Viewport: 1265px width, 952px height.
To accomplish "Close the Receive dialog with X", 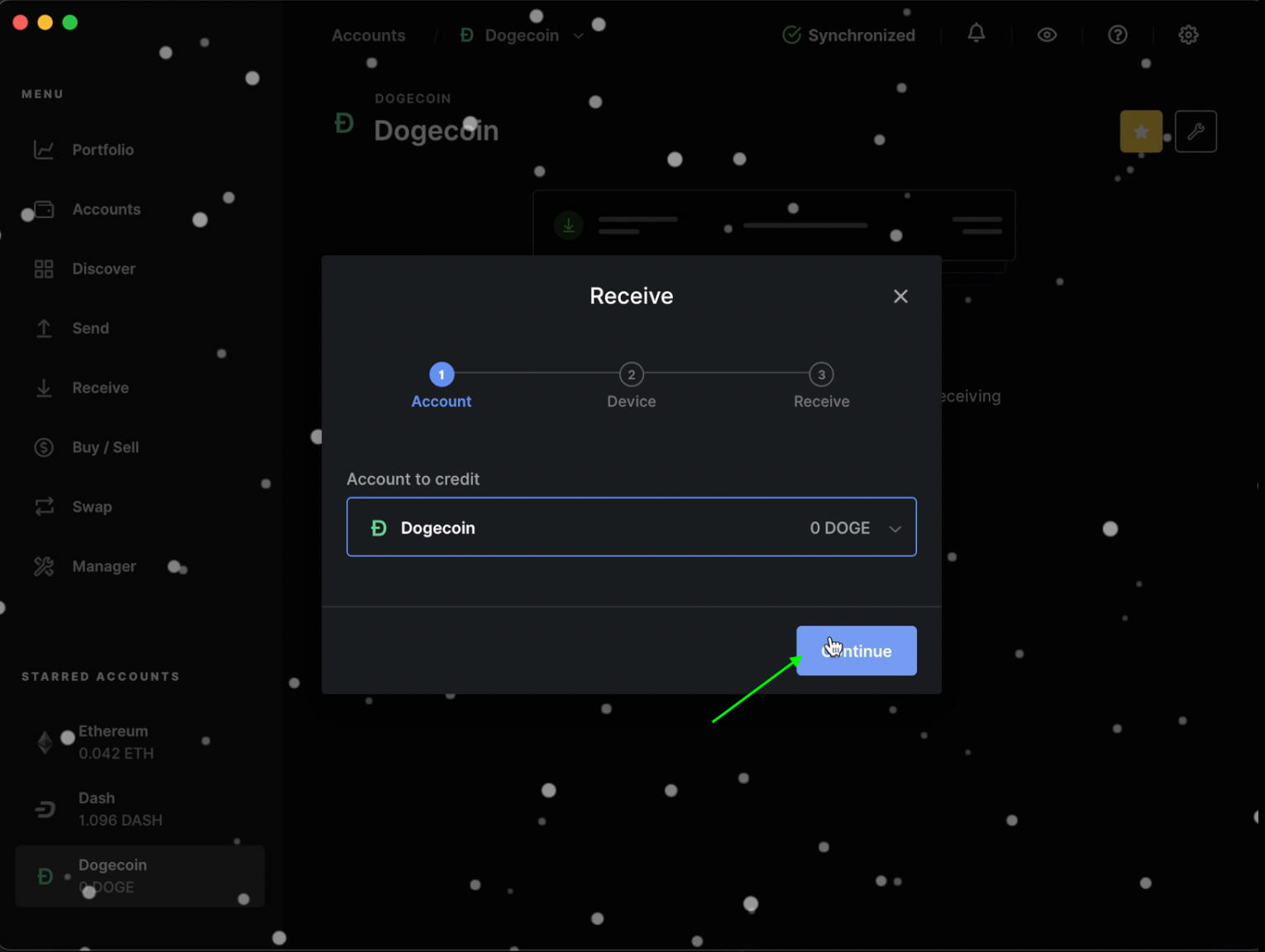I will [x=900, y=296].
